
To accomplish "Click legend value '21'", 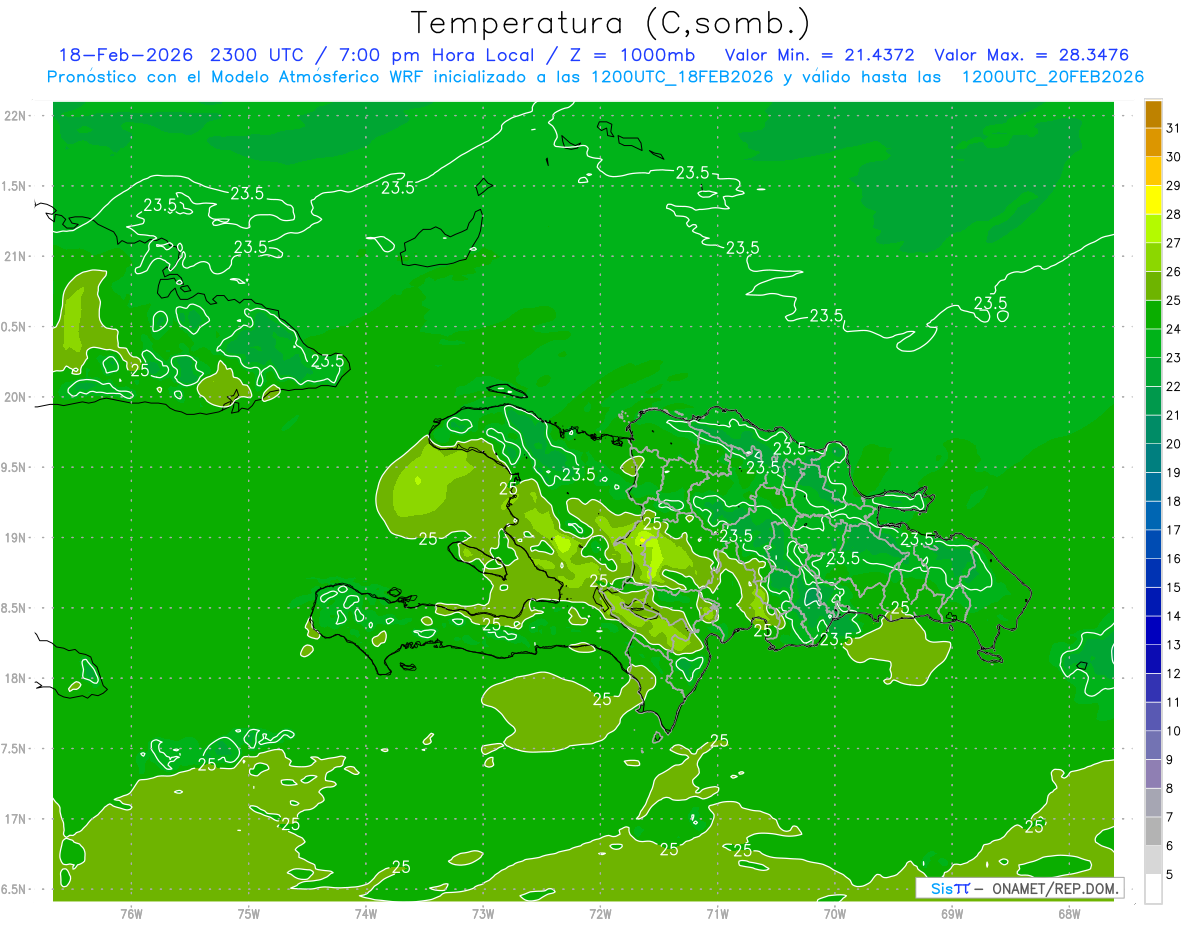I will [1173, 415].
